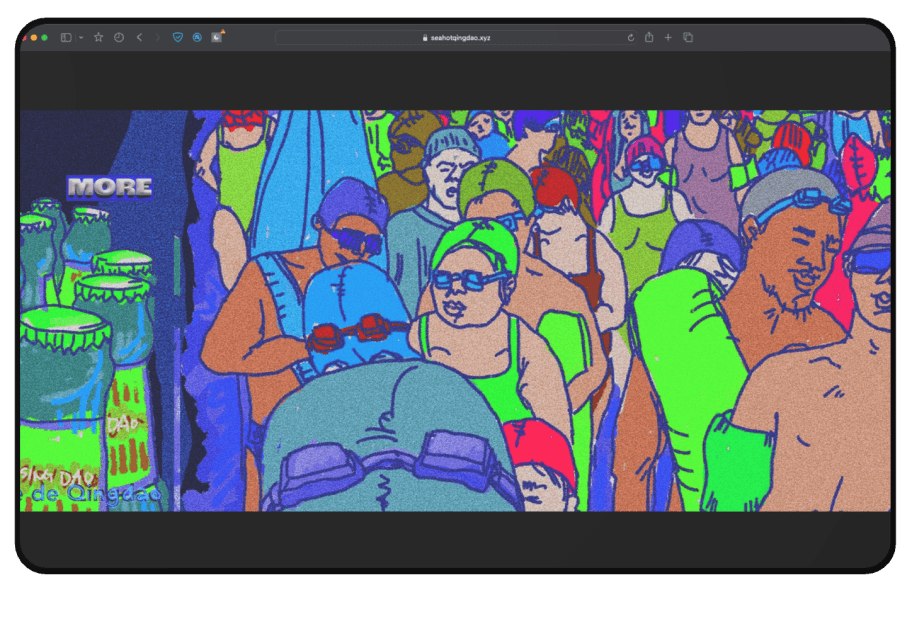Click the padlock icon in address bar
Screen dimensions: 912x619
point(425,38)
